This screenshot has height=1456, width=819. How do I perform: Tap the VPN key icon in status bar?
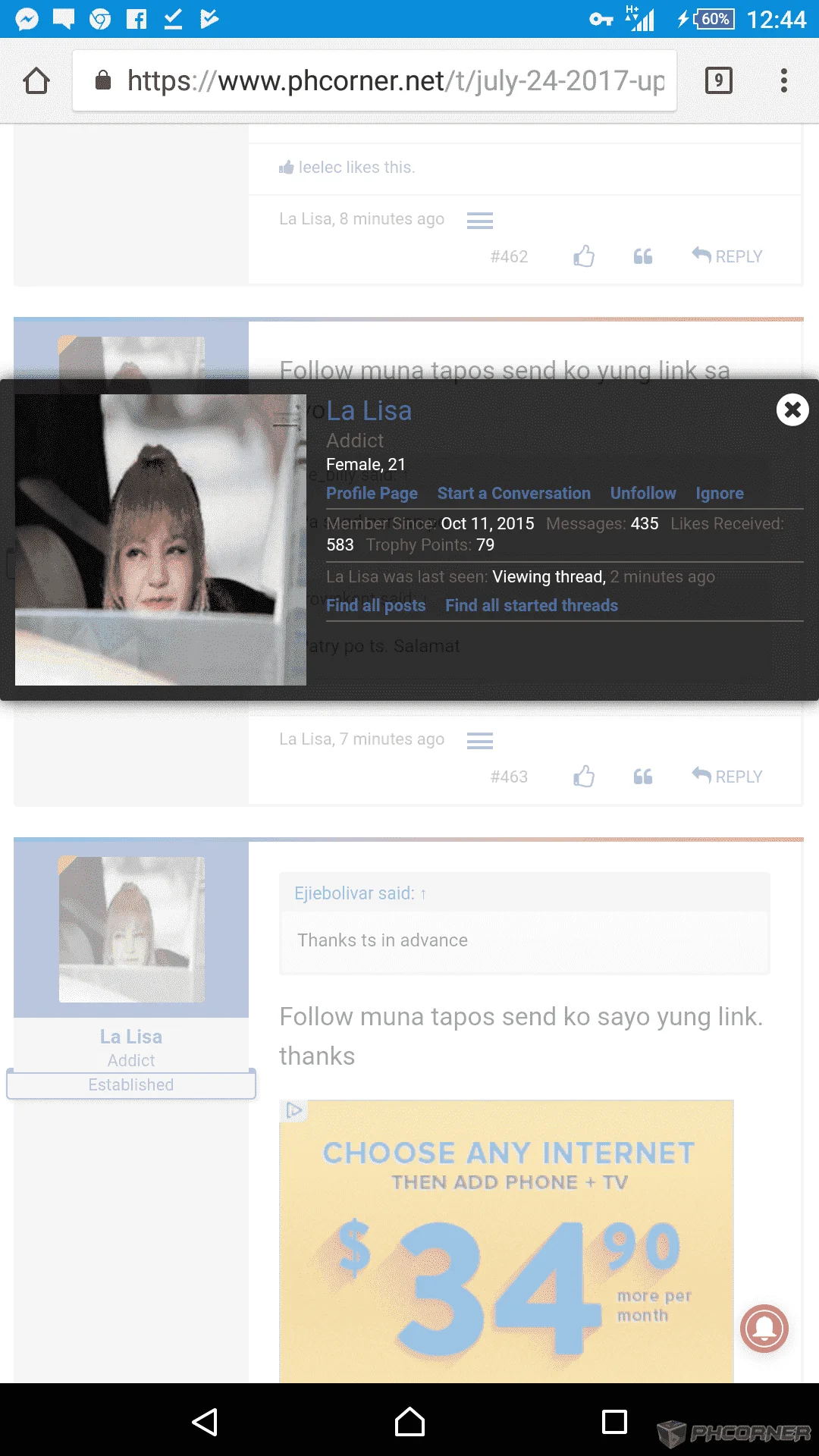point(601,19)
